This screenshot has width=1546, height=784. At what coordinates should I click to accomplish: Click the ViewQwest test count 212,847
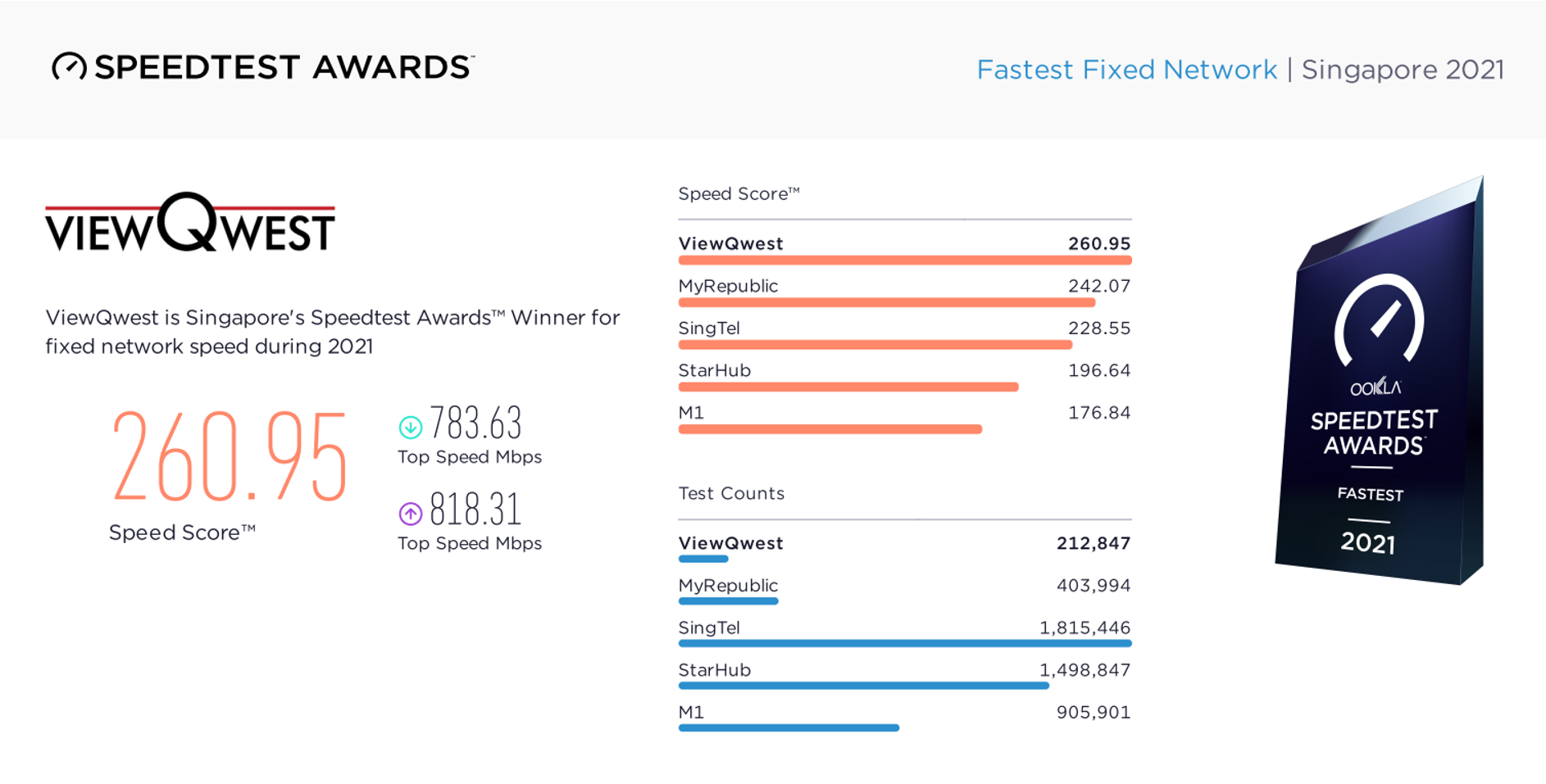pyautogui.click(x=1093, y=543)
